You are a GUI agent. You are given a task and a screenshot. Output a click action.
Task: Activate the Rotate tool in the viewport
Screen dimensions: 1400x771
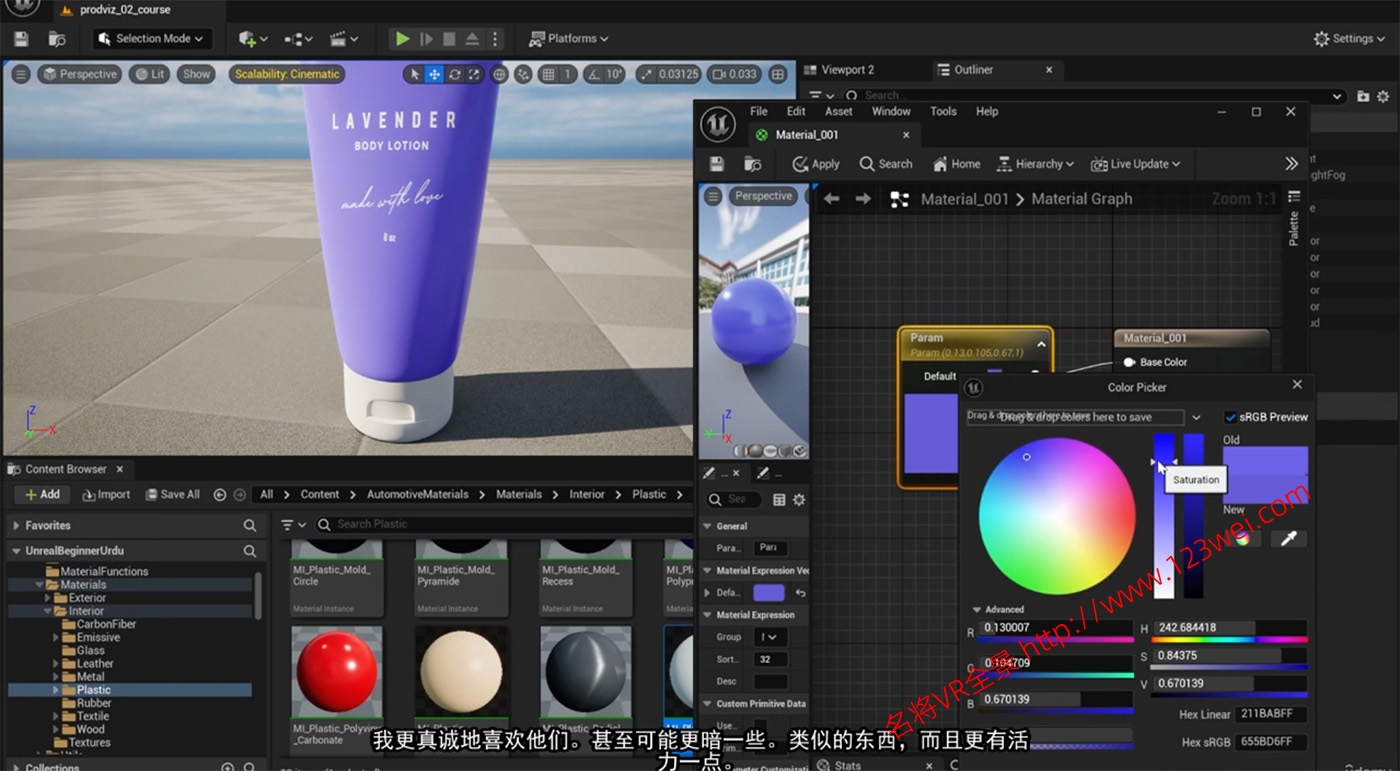pos(454,74)
